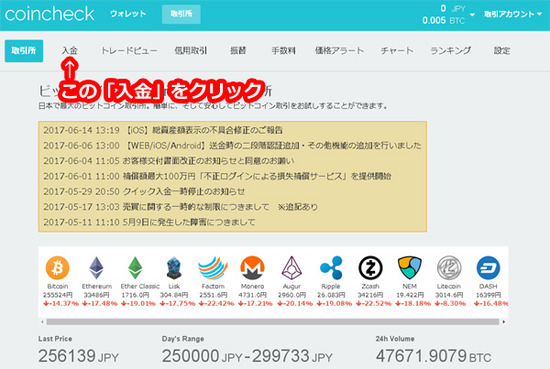
Task: Click the coincheck logo
Action: click(49, 14)
